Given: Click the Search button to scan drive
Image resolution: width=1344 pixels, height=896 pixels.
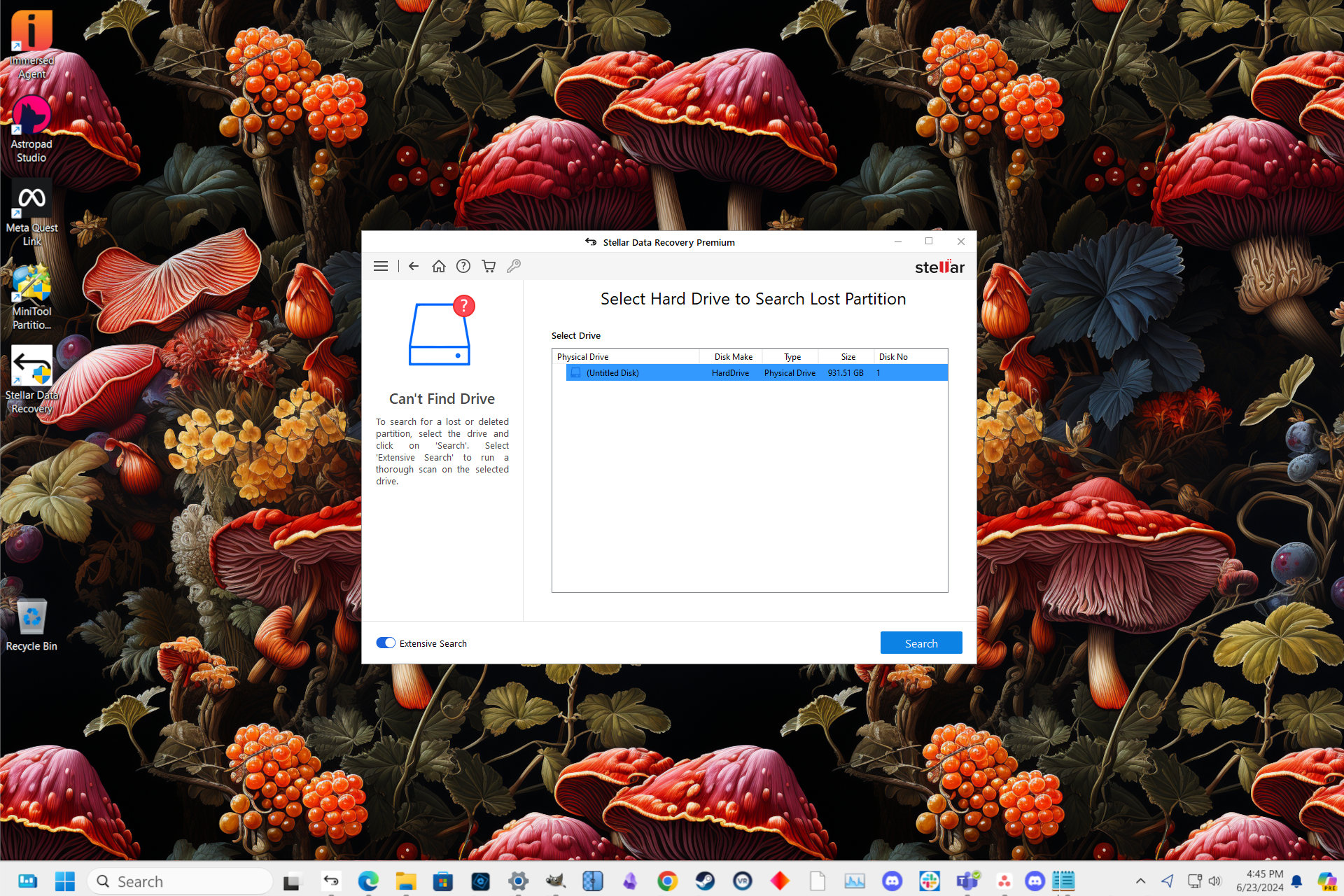Looking at the screenshot, I should tap(920, 643).
